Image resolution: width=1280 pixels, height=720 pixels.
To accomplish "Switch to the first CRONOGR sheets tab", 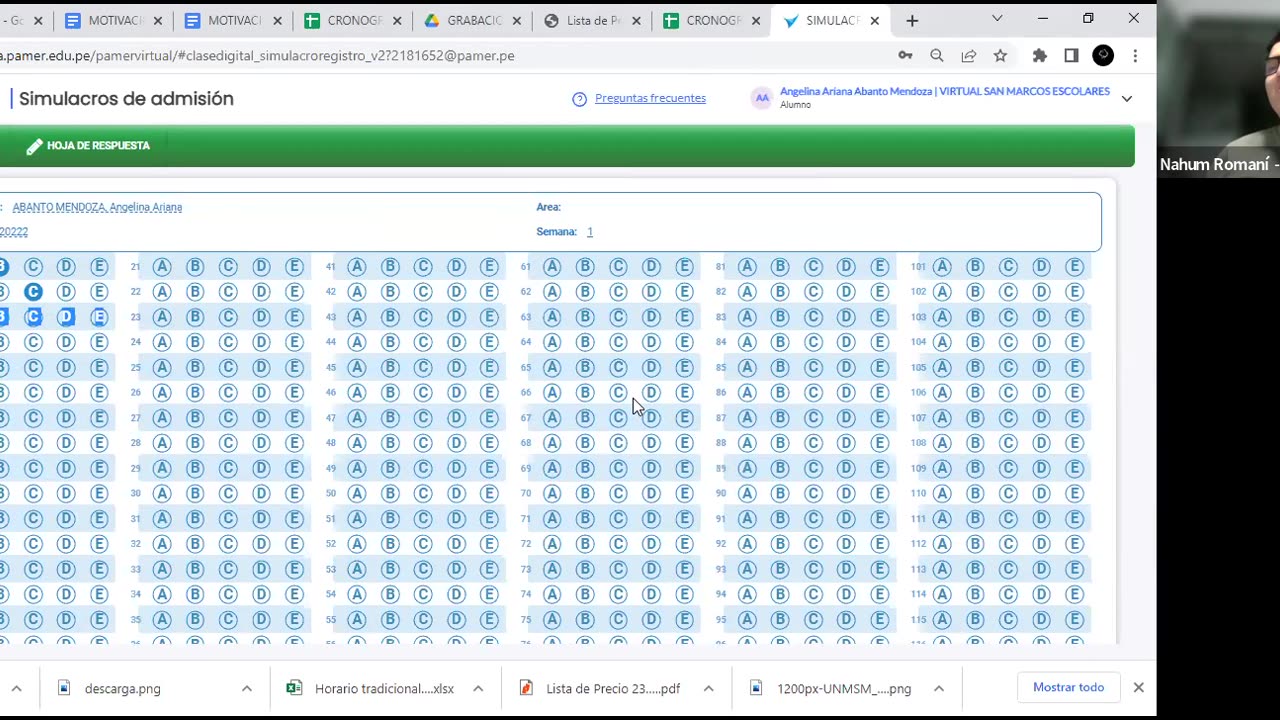I will tap(351, 20).
